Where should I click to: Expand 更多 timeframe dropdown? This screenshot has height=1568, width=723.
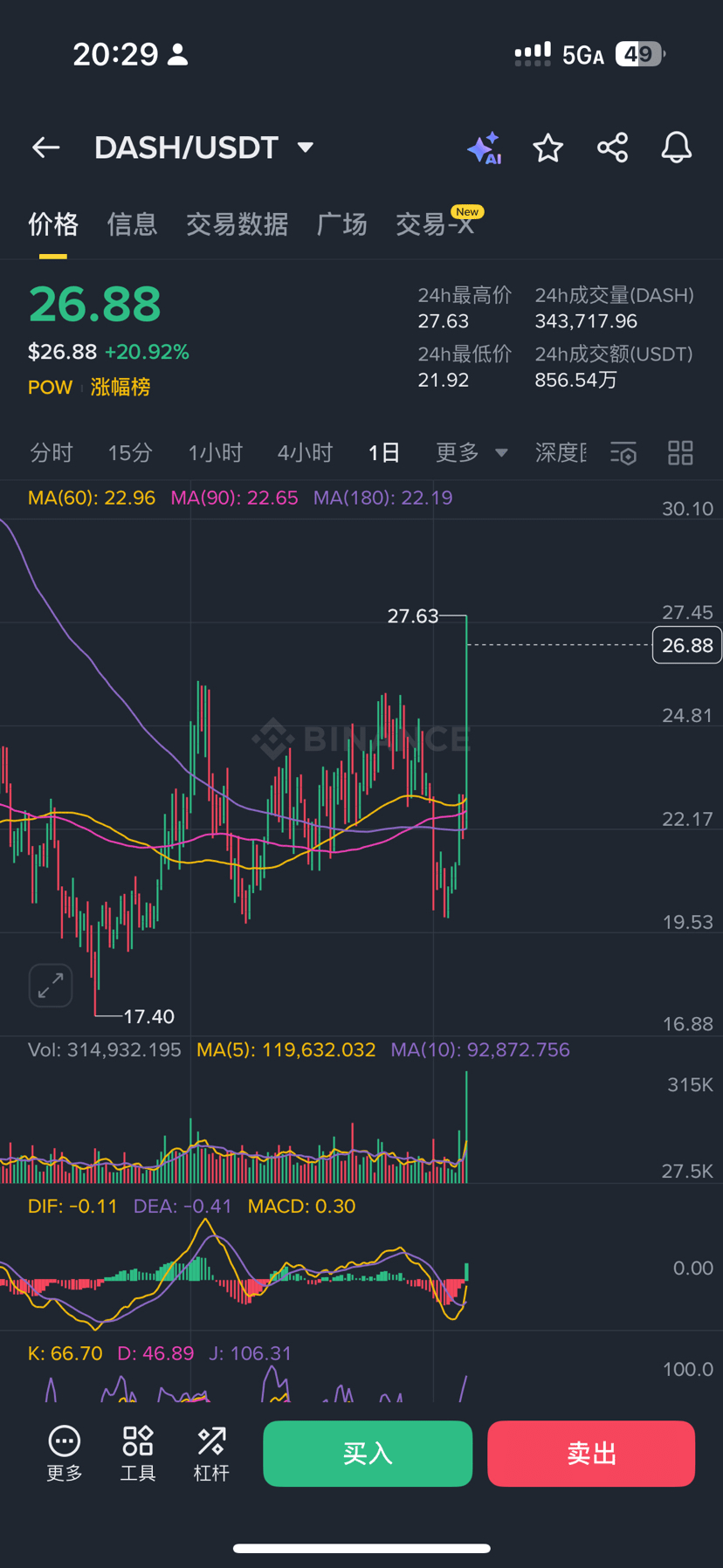click(472, 452)
